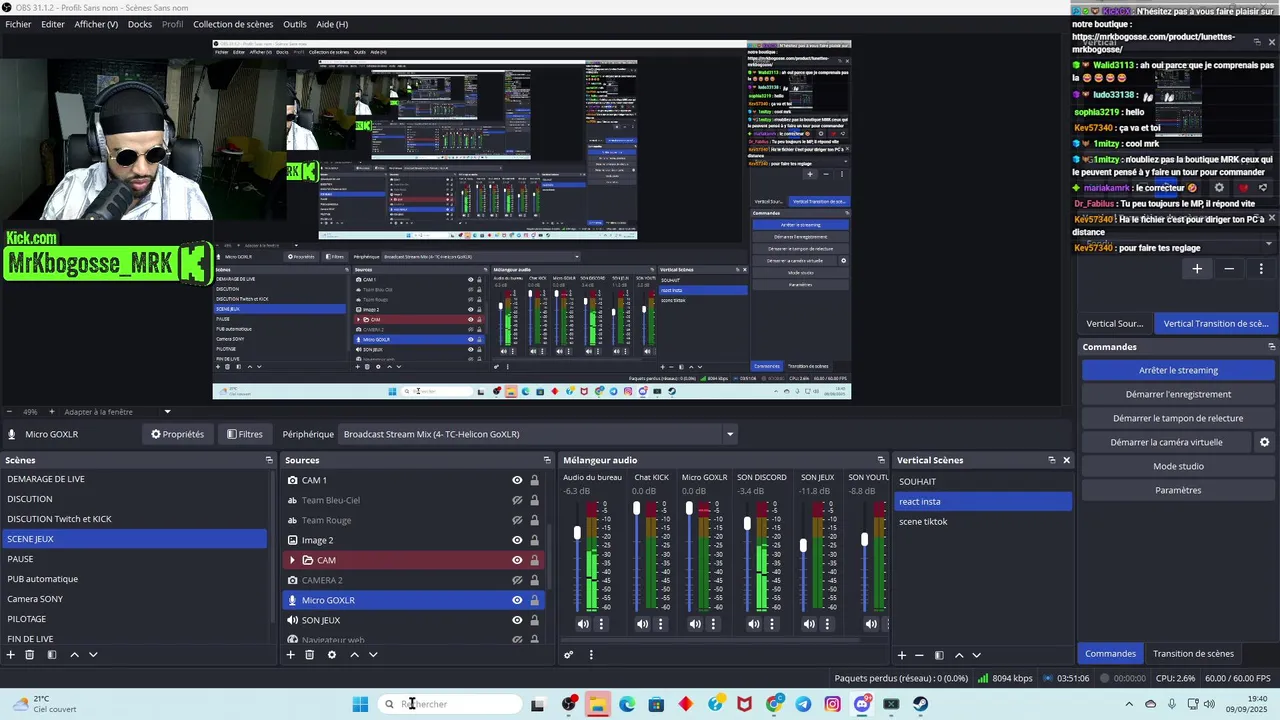Remove vertical scene with minus icon
The height and width of the screenshot is (720, 1280).
(919, 655)
